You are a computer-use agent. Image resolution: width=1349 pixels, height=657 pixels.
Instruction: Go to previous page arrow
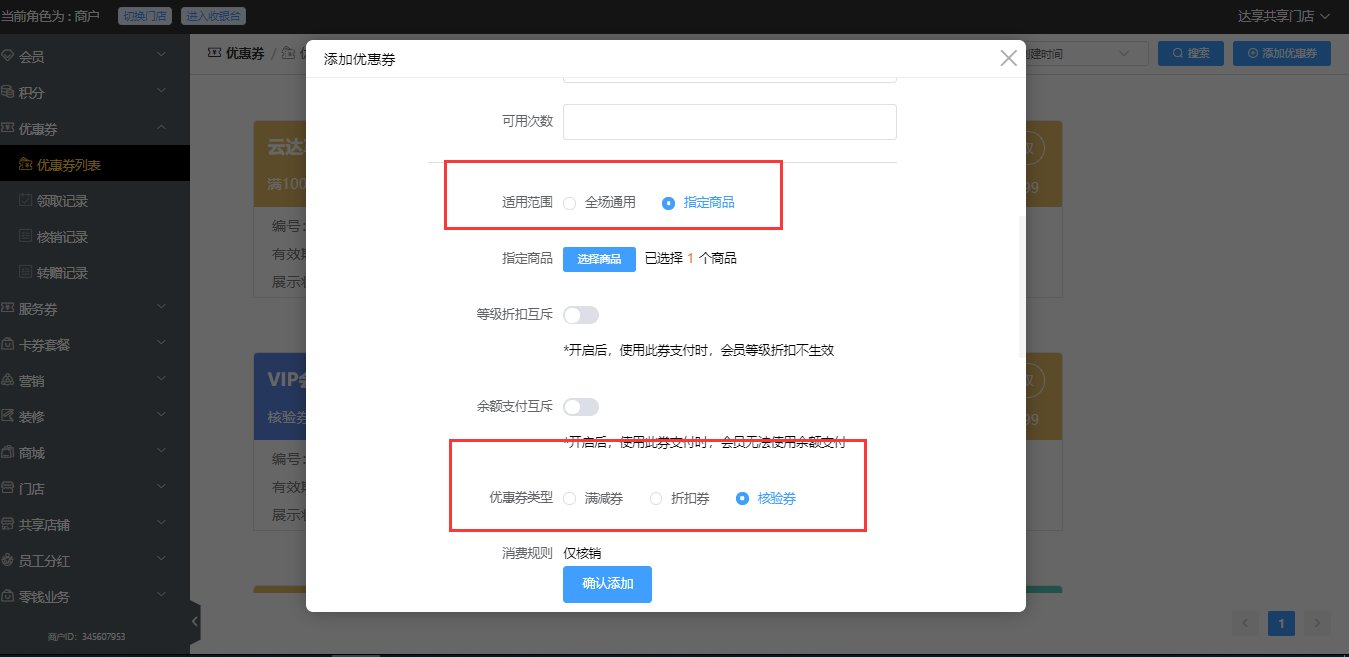click(x=1246, y=623)
